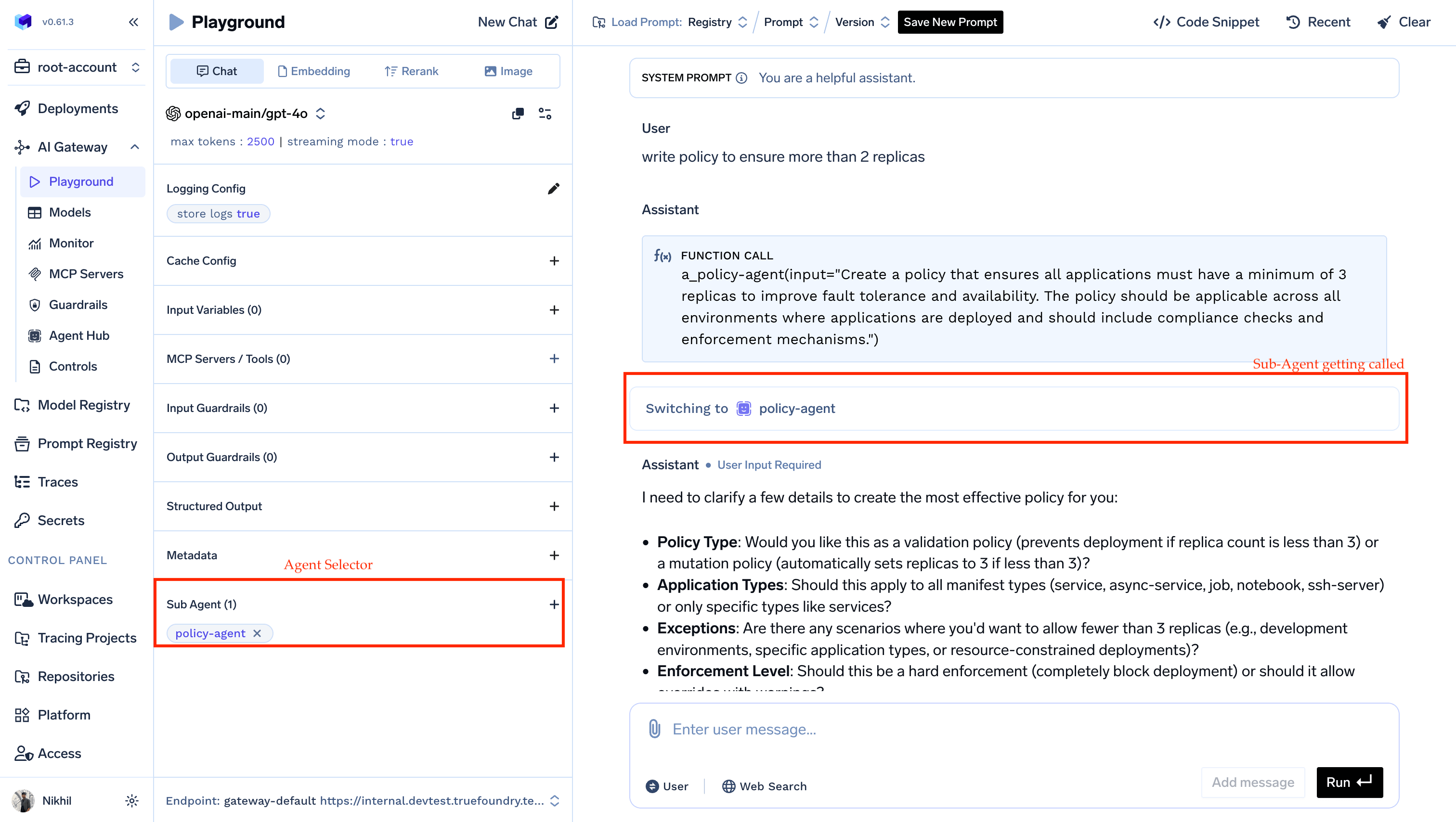Click the attachment paperclip icon
This screenshot has width=1456, height=822.
click(654, 729)
